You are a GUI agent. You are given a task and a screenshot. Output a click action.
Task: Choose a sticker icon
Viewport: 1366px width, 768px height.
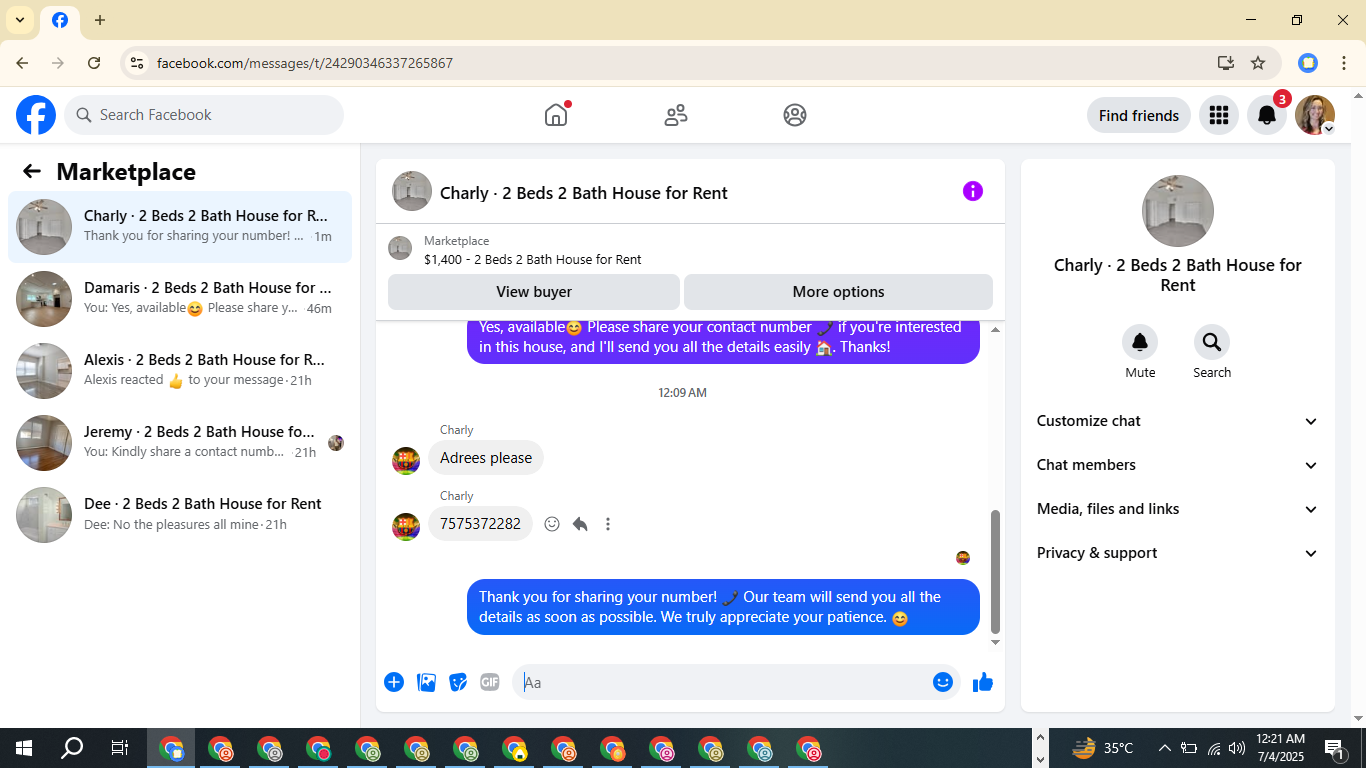[x=458, y=682]
